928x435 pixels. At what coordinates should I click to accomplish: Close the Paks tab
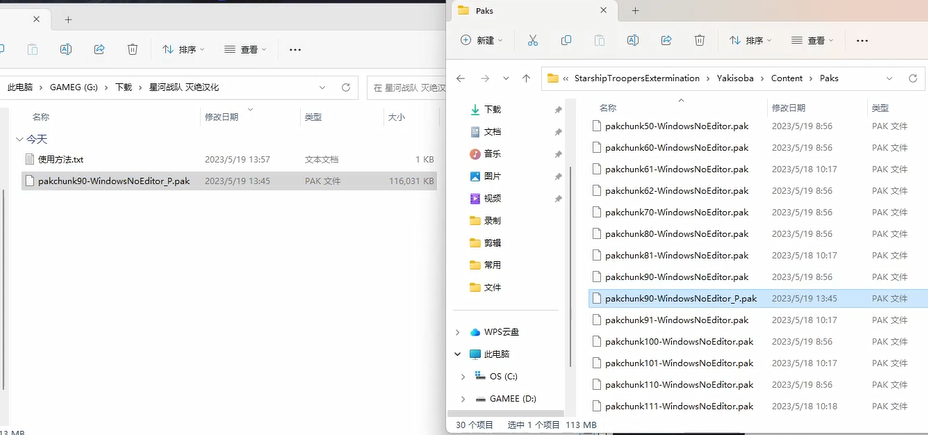point(604,10)
